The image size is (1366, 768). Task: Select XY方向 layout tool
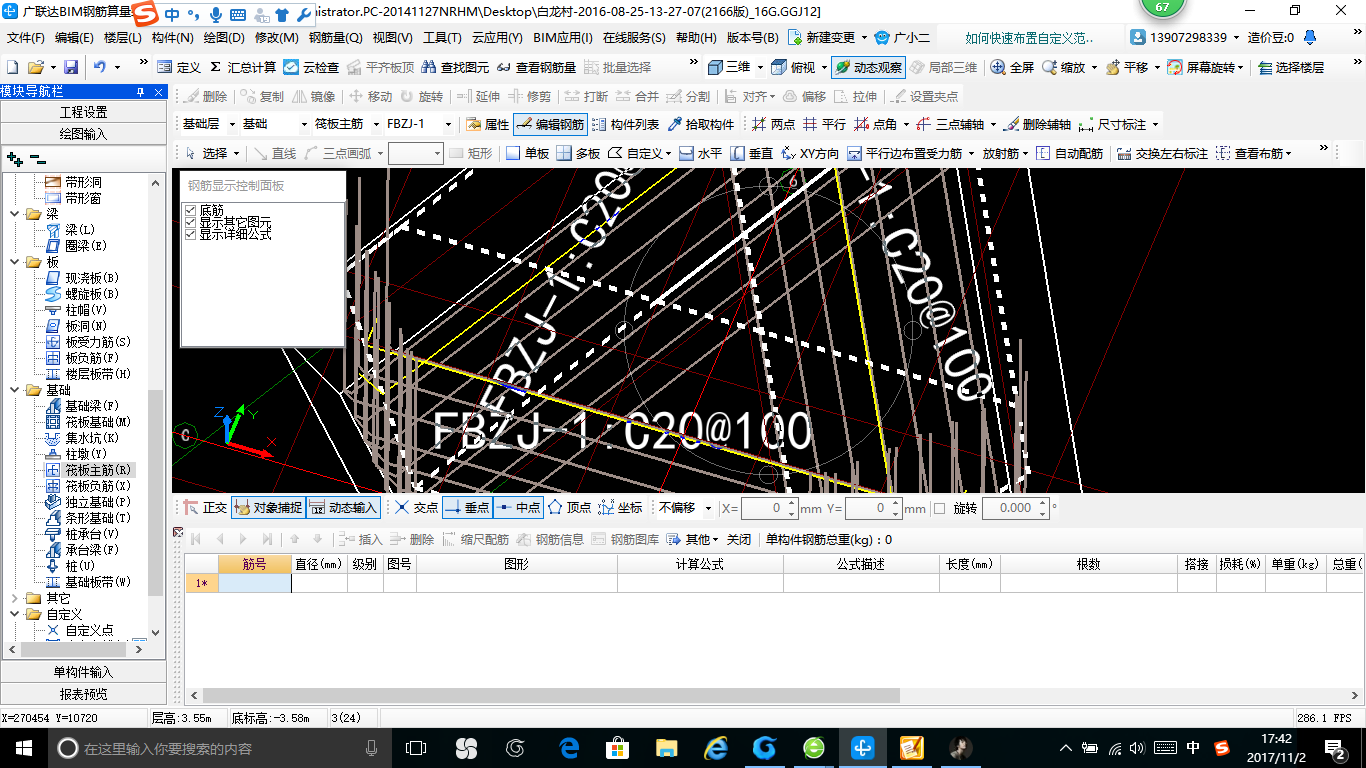pos(810,153)
